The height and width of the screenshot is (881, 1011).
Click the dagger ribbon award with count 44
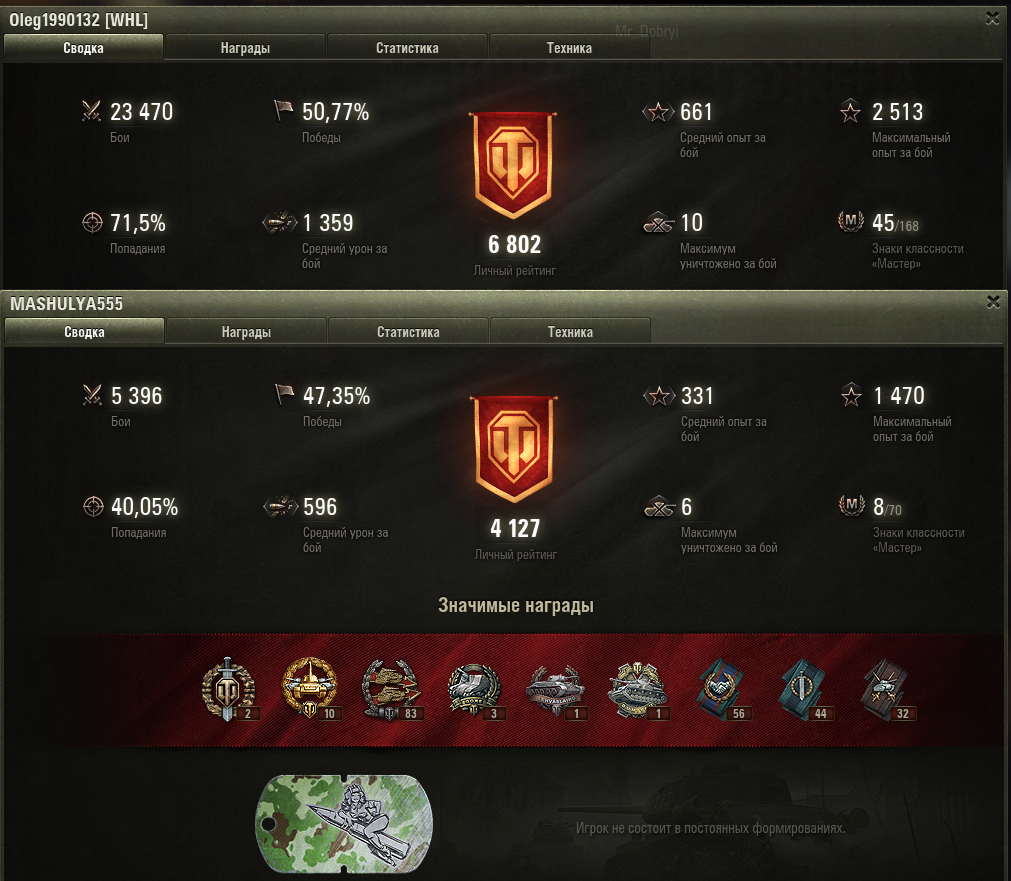click(803, 689)
